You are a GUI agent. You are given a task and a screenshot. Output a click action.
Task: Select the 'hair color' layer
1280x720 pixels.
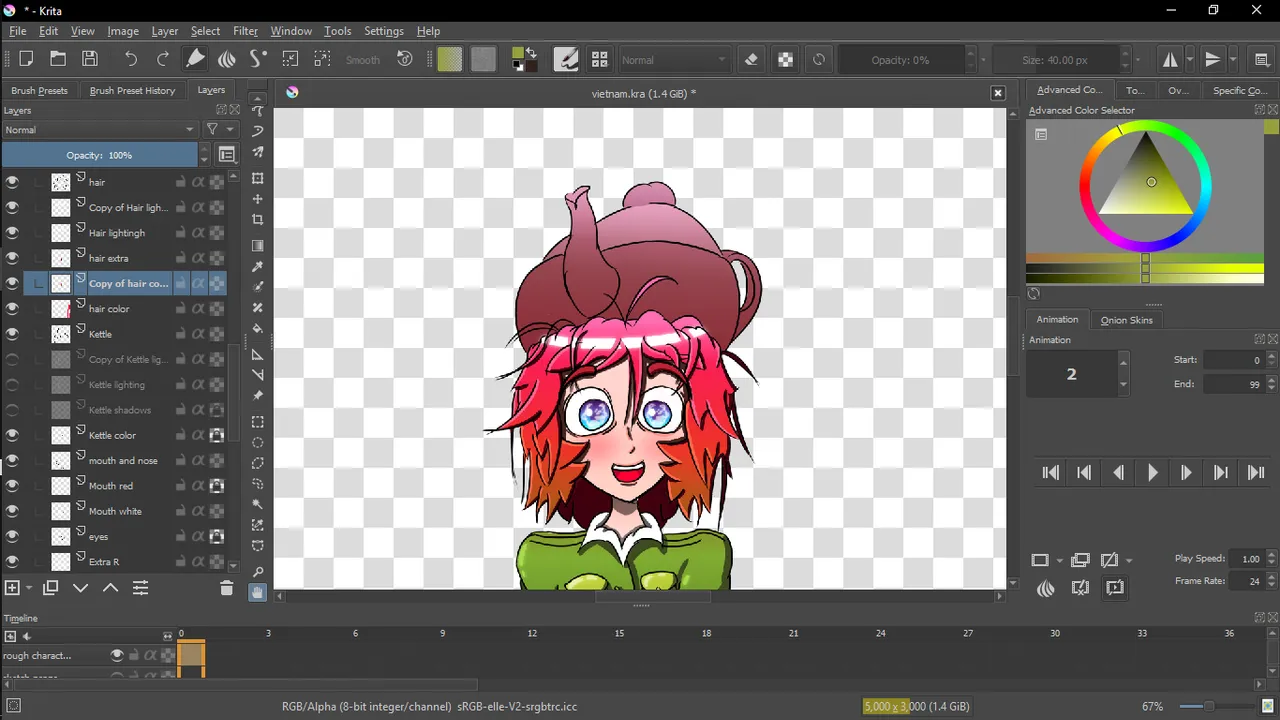109,309
